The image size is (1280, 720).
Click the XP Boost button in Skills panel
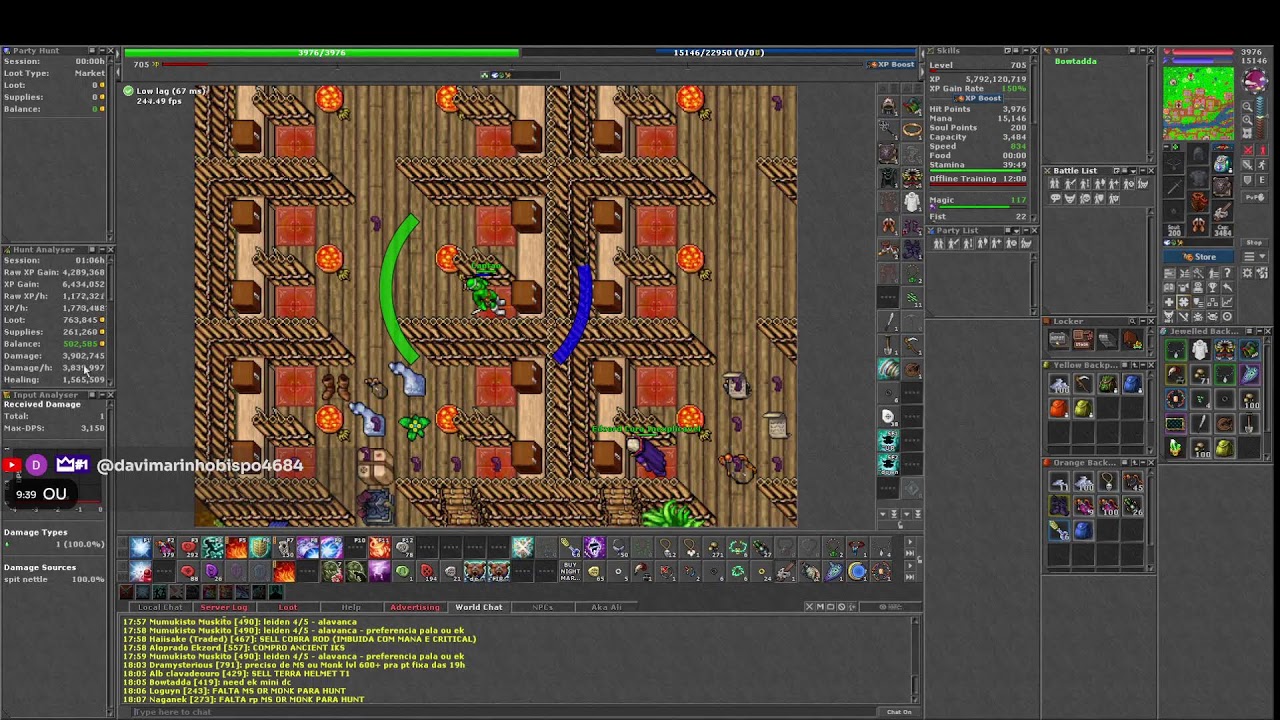click(x=979, y=98)
